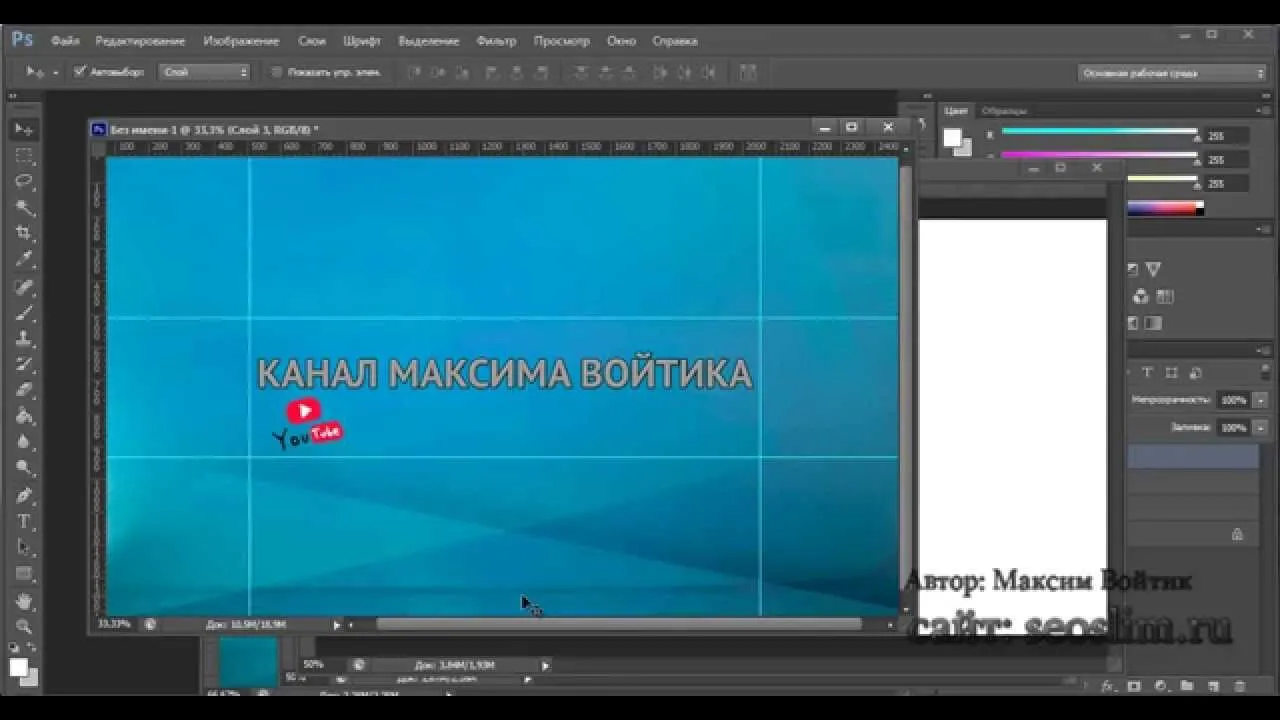The image size is (1280, 720).
Task: Open the Непрозрачность opacity dropdown arrow
Action: pos(1260,400)
